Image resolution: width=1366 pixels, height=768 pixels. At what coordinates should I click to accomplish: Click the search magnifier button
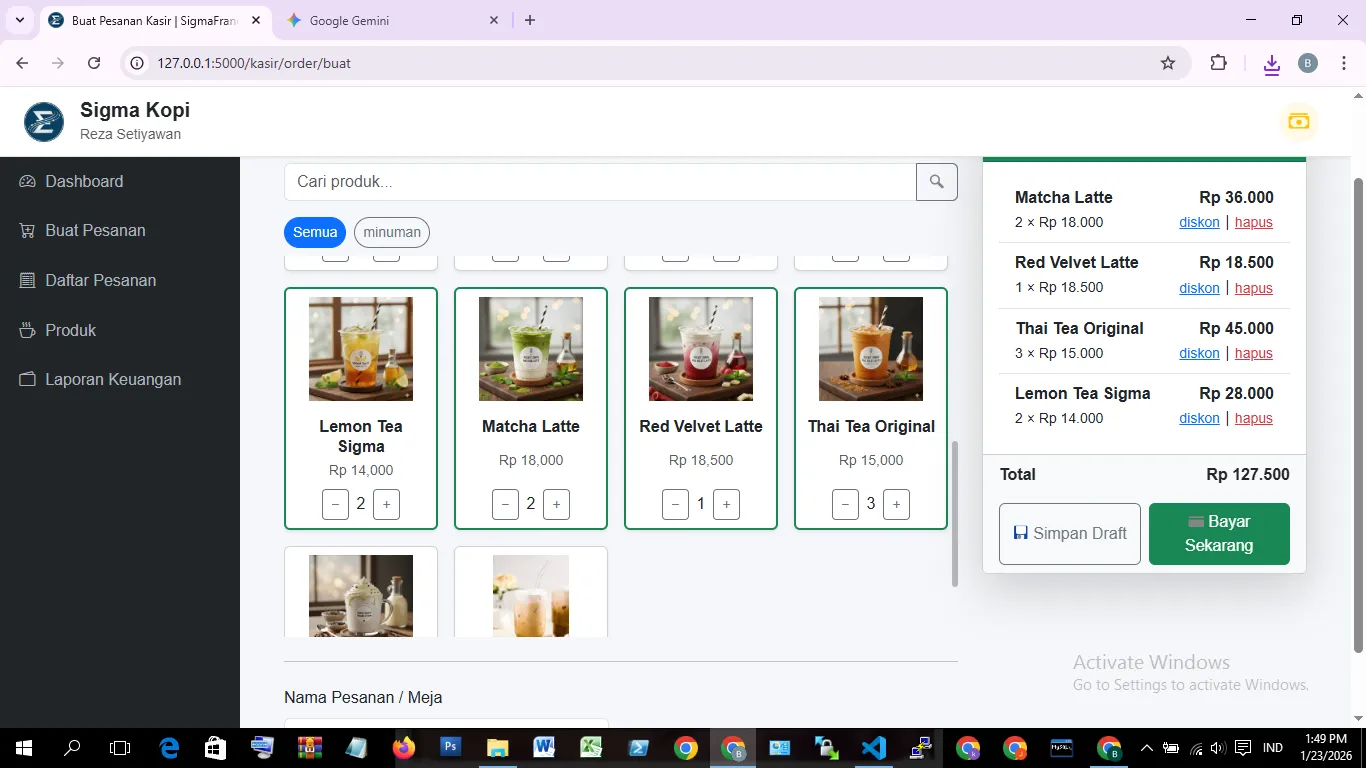[937, 182]
